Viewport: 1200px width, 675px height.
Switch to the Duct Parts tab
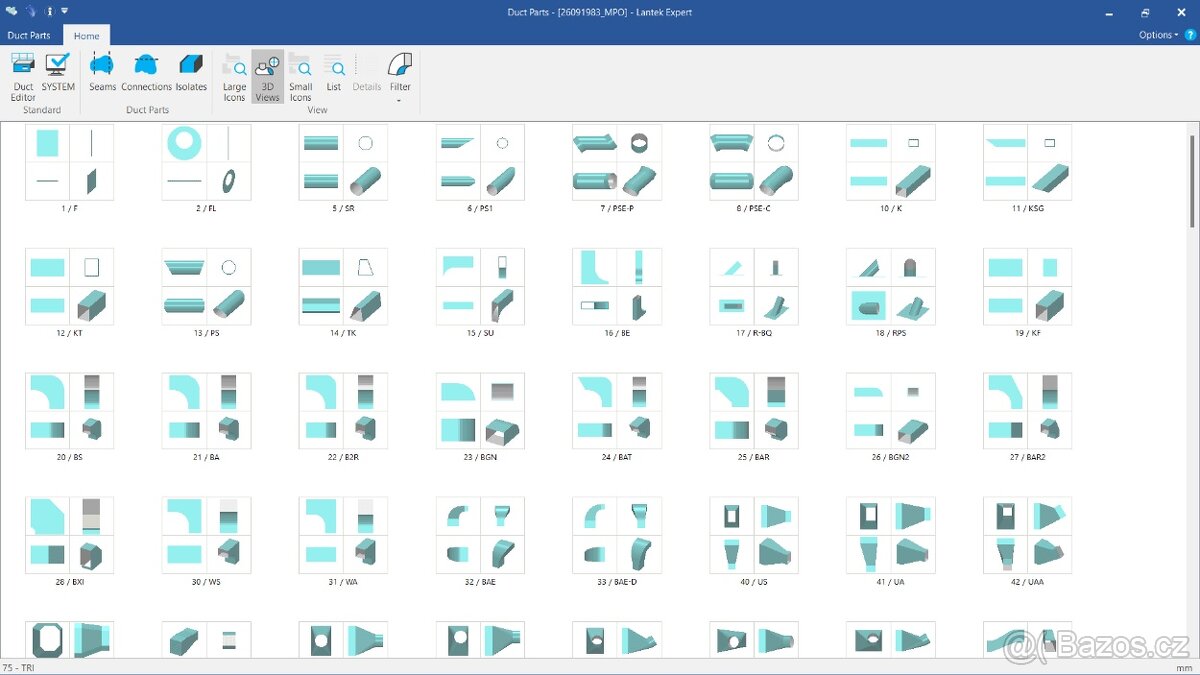(29, 35)
